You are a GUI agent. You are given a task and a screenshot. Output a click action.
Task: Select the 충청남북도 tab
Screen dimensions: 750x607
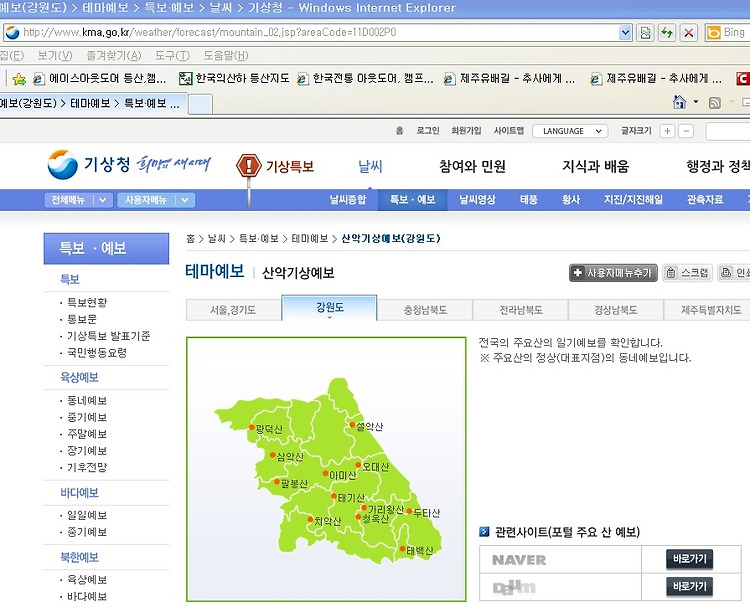425,310
